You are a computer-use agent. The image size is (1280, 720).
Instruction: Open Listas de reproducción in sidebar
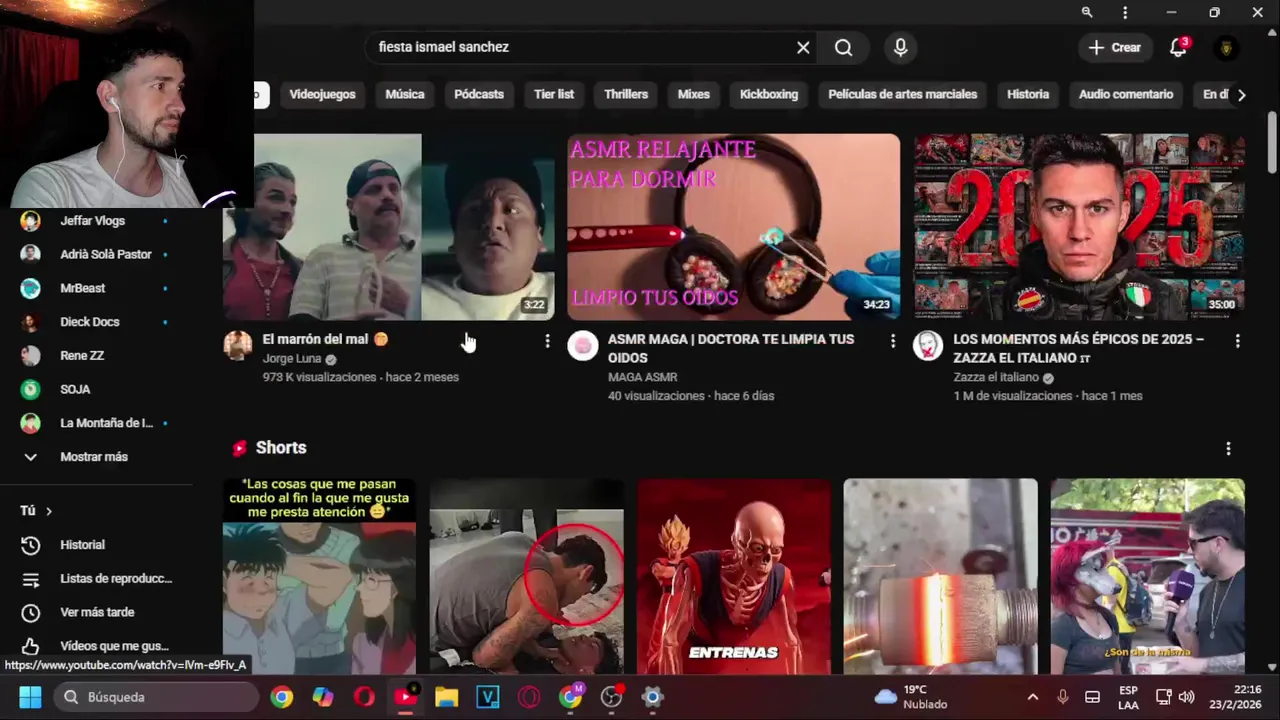click(x=95, y=579)
